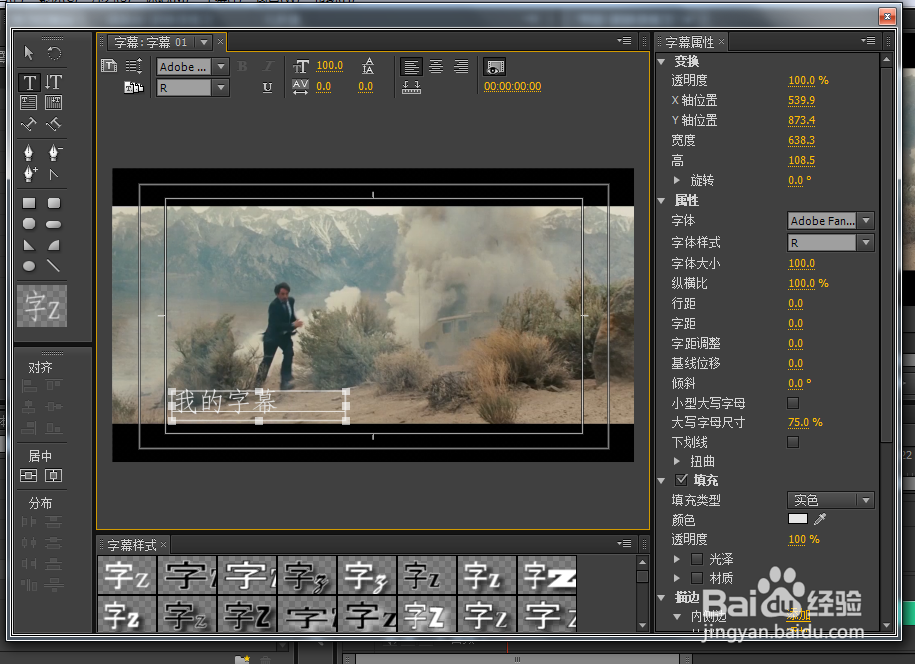Viewport: 915px width, 664px height.
Task: Open the 字幕样式 panel flyout menu
Action: click(624, 544)
